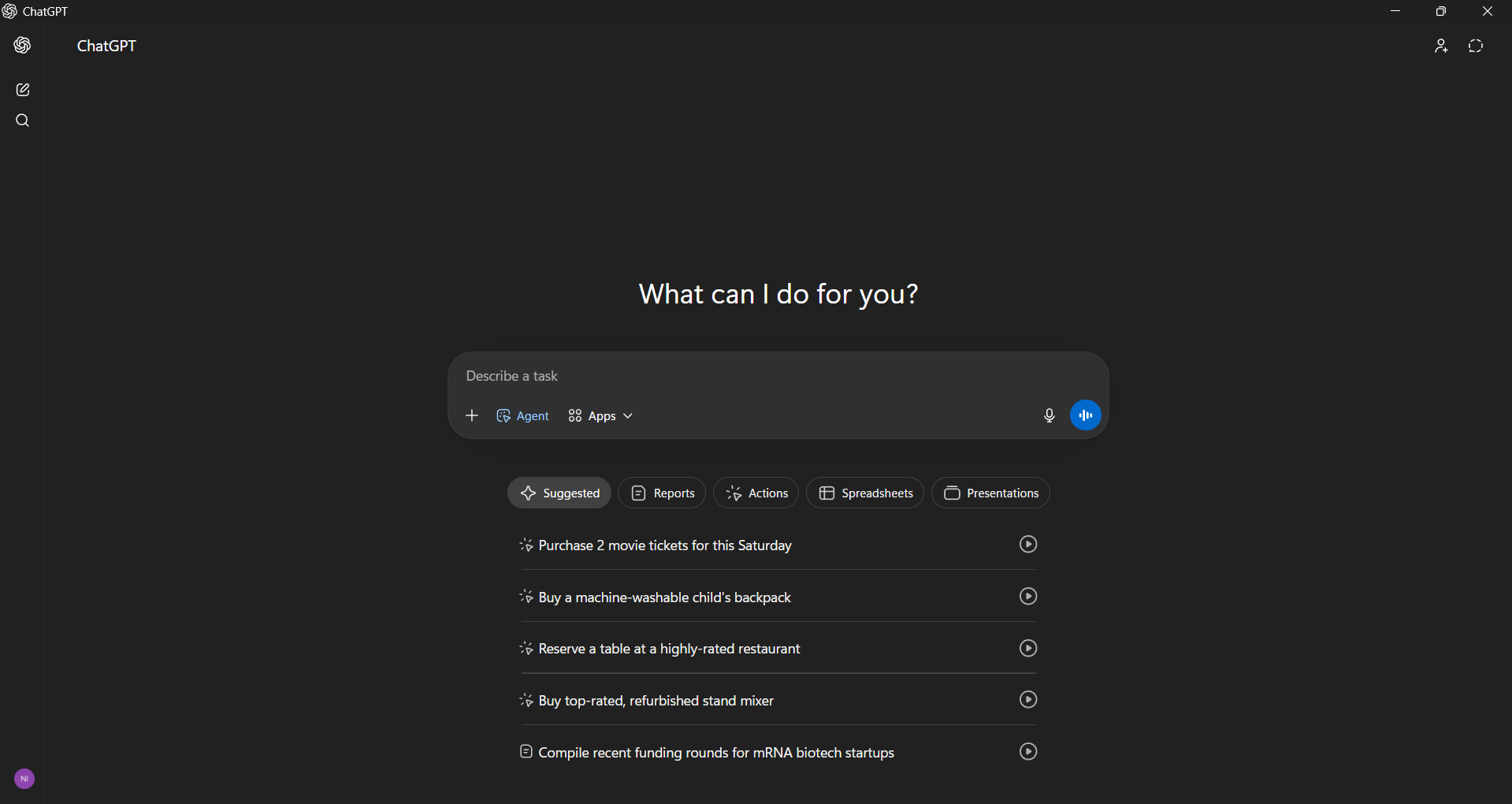Screen dimensions: 1512x804
Task: Expand the Apps dropdown
Action: click(x=600, y=415)
